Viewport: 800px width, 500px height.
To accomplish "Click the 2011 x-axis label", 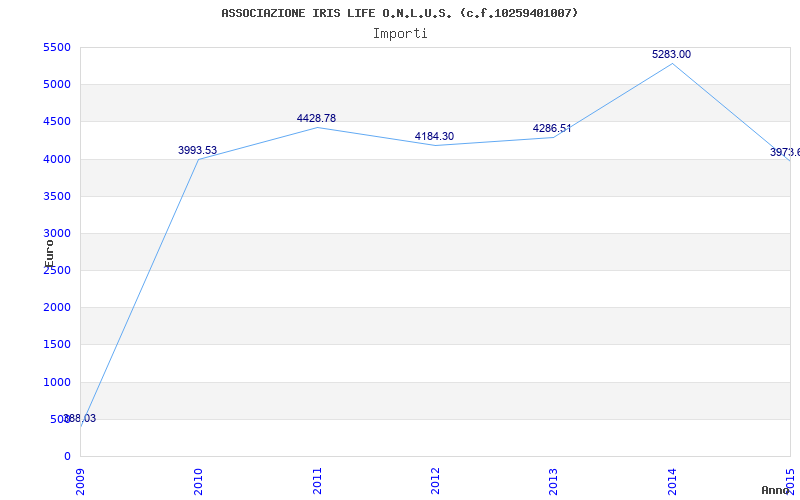I will (317, 481).
